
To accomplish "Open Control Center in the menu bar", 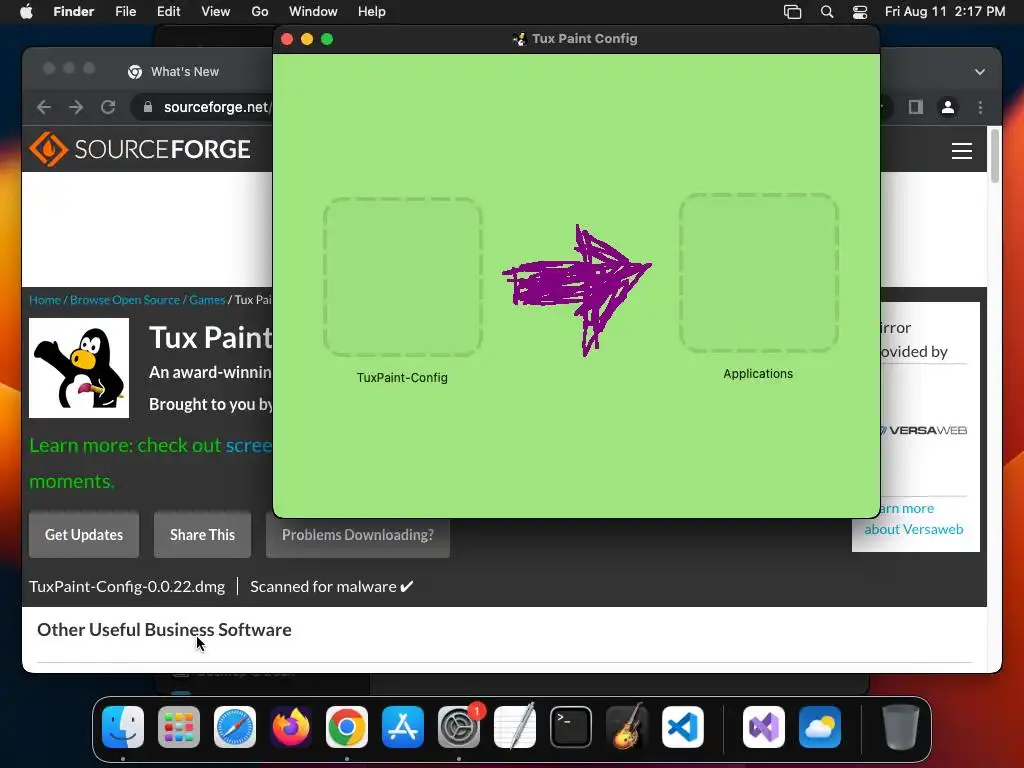I will (x=860, y=12).
